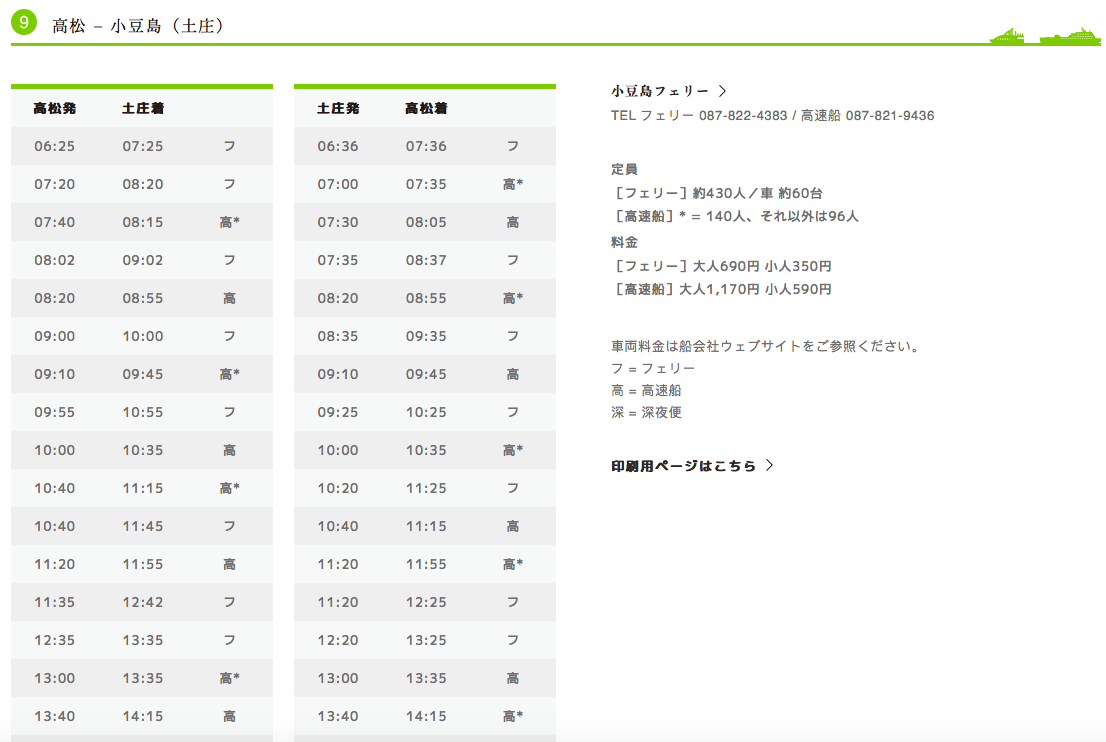Click the high-speed boat number 087-821-9436
This screenshot has height=742, width=1106.
tap(890, 116)
